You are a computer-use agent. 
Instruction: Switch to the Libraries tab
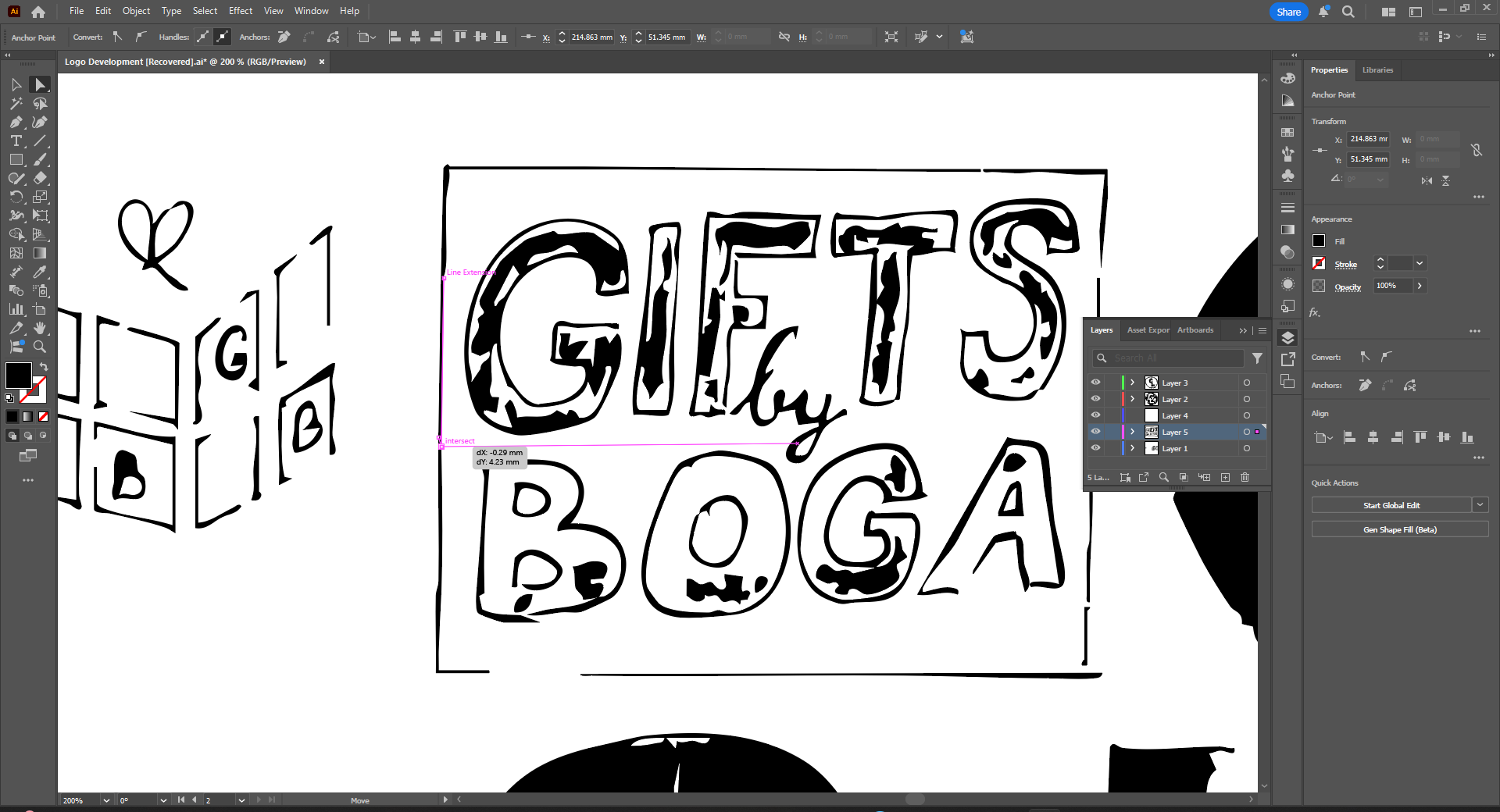point(1377,70)
